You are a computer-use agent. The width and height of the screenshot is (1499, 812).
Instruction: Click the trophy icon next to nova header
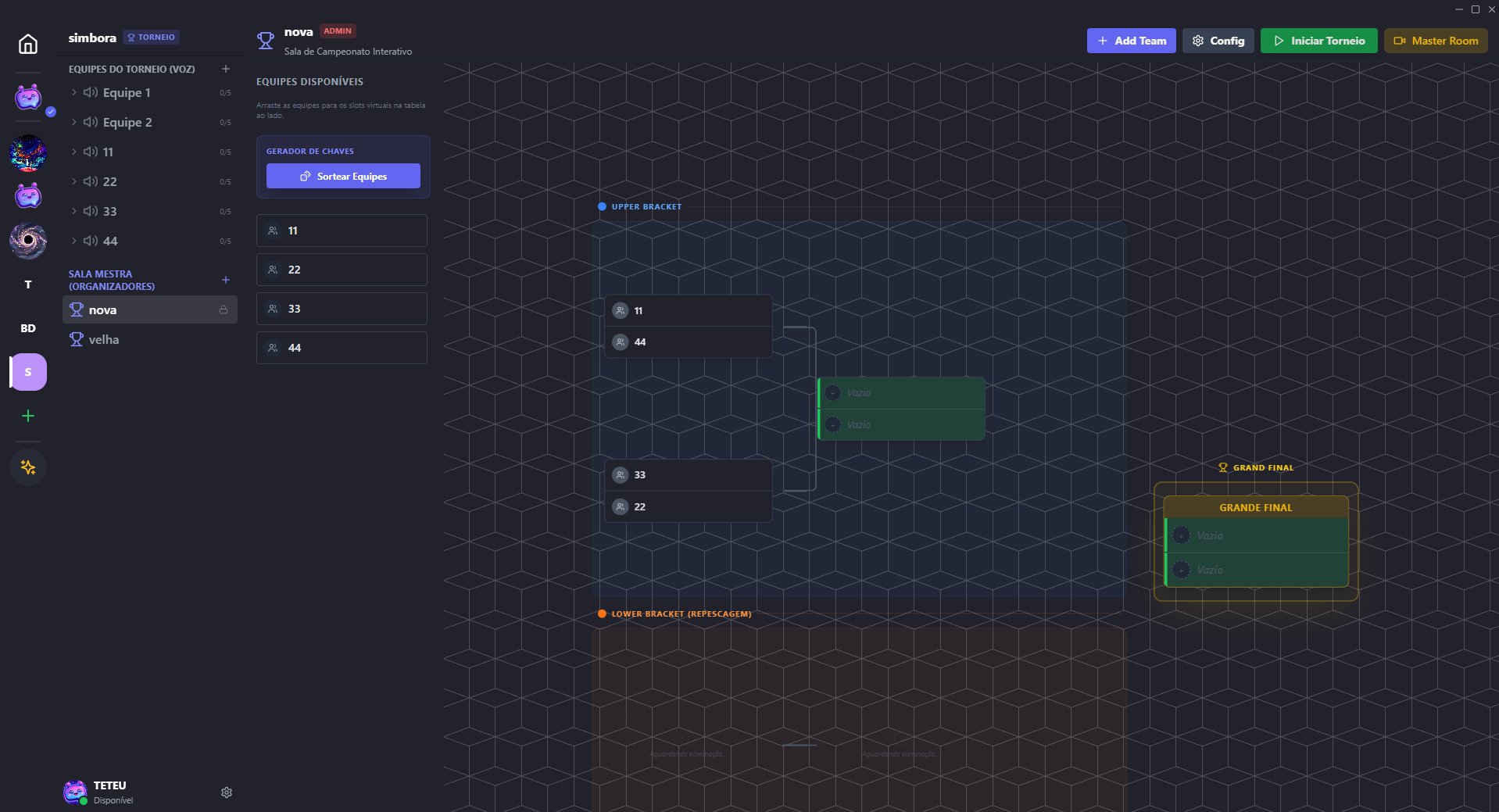pyautogui.click(x=266, y=41)
